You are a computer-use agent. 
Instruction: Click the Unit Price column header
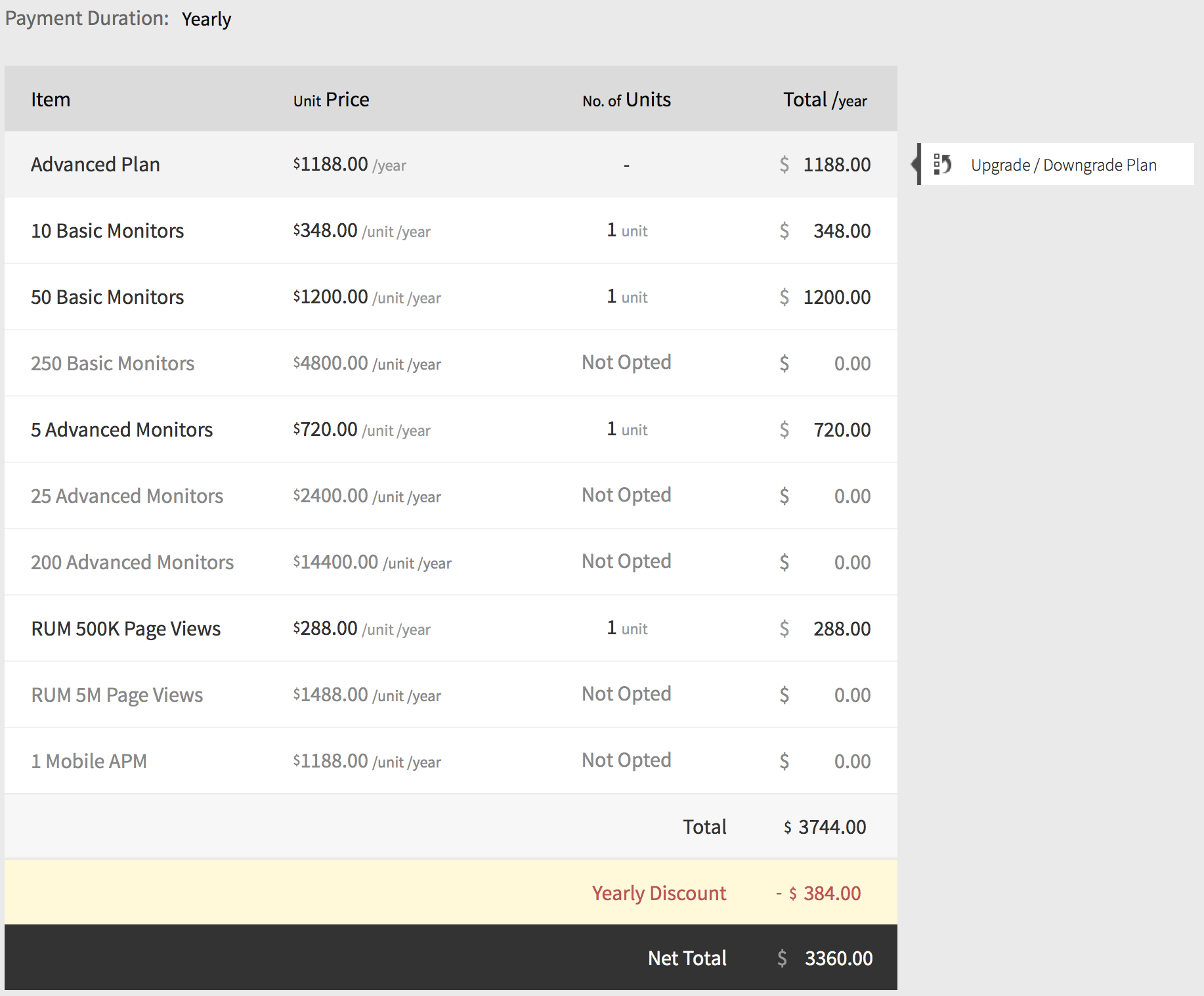[x=331, y=100]
